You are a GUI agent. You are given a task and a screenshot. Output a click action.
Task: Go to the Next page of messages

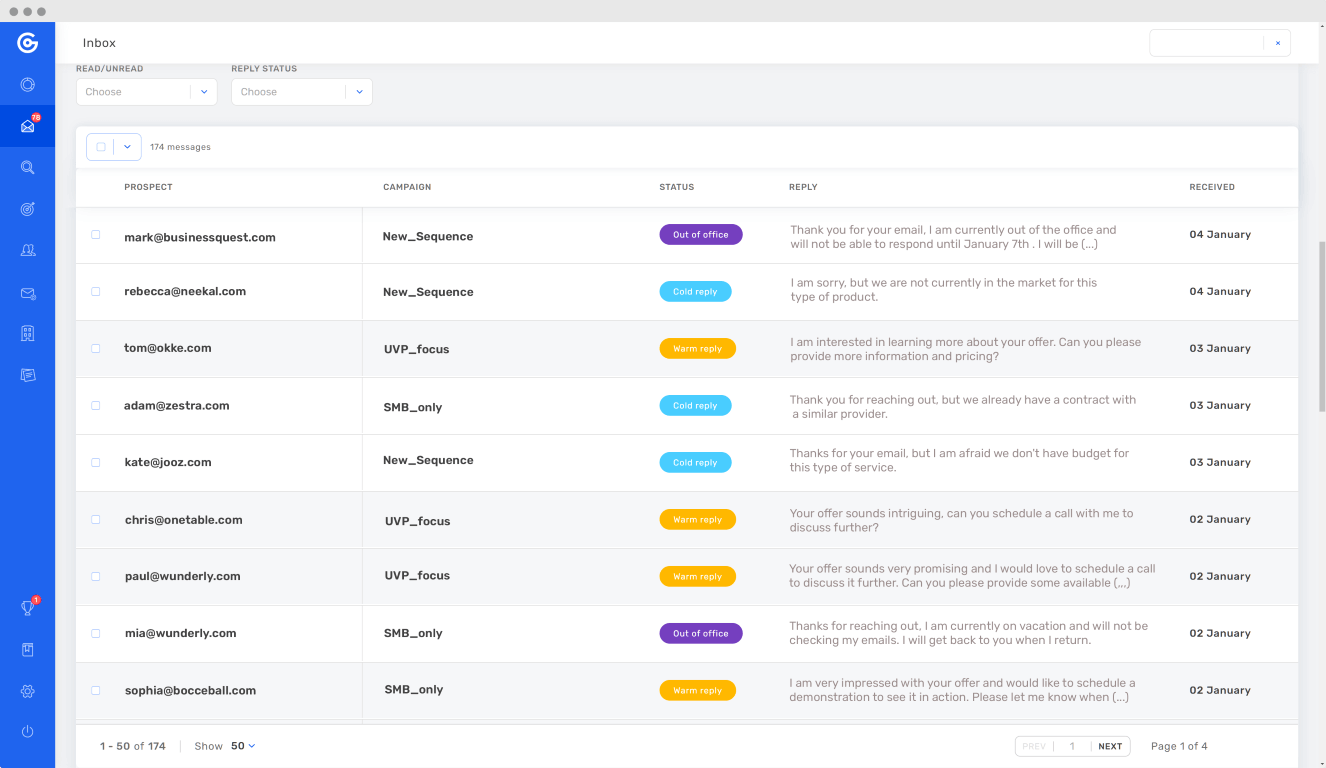pyautogui.click(x=1110, y=746)
